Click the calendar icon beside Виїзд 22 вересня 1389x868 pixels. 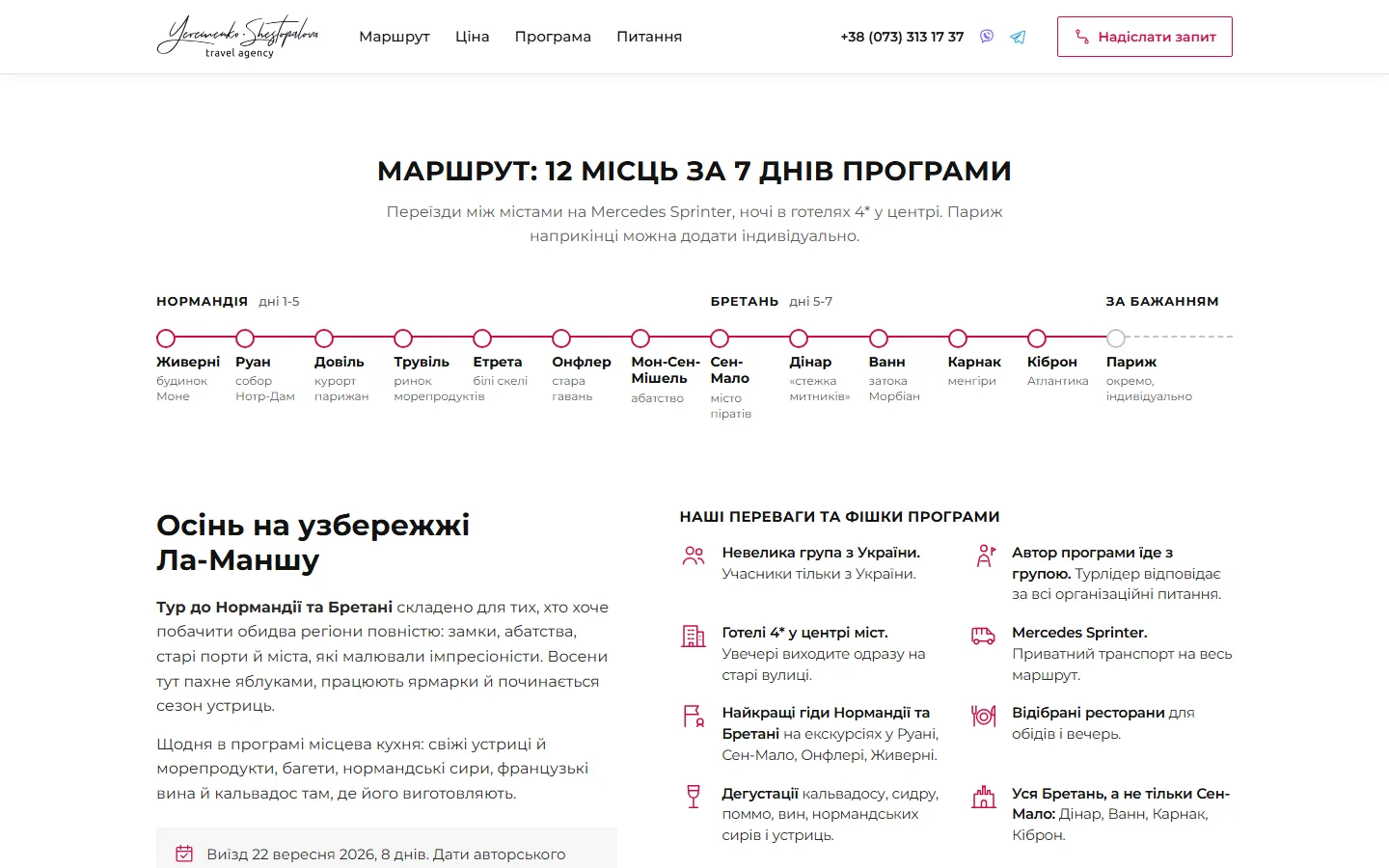tap(184, 854)
